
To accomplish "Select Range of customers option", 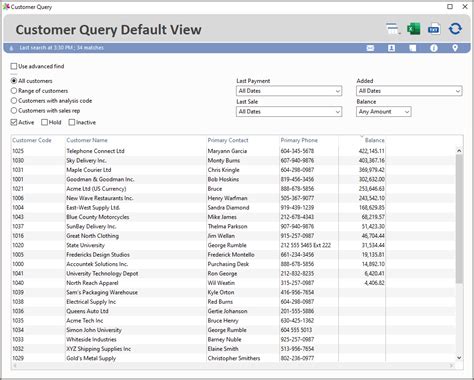I will coord(14,91).
